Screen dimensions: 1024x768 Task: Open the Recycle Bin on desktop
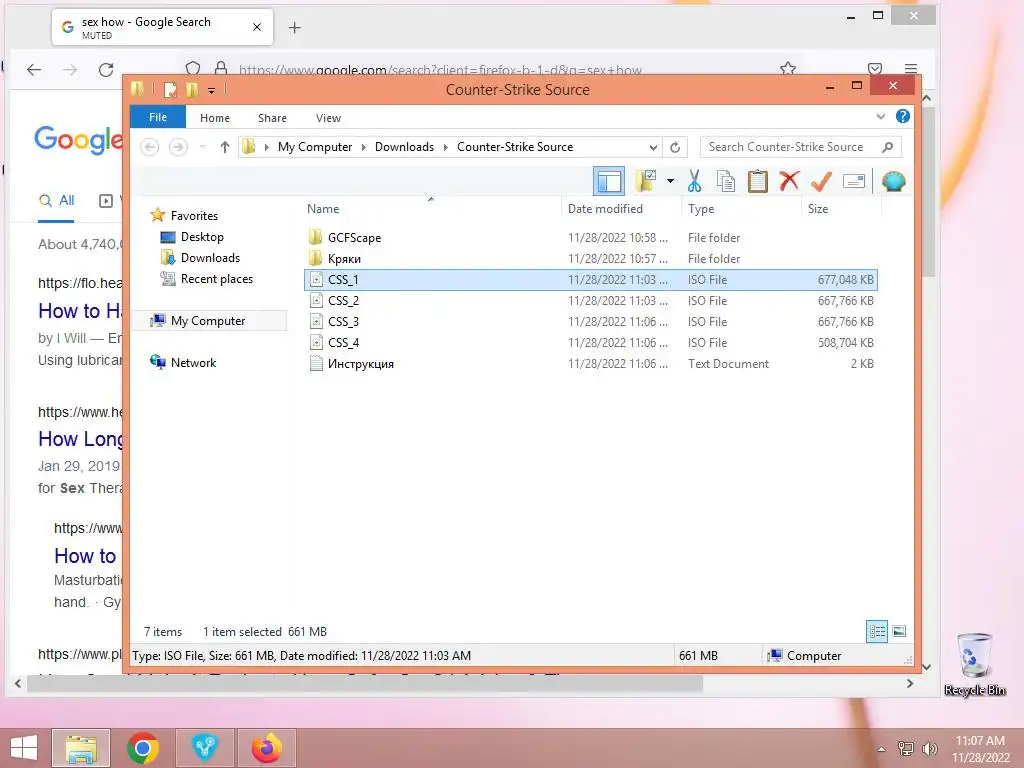(974, 665)
